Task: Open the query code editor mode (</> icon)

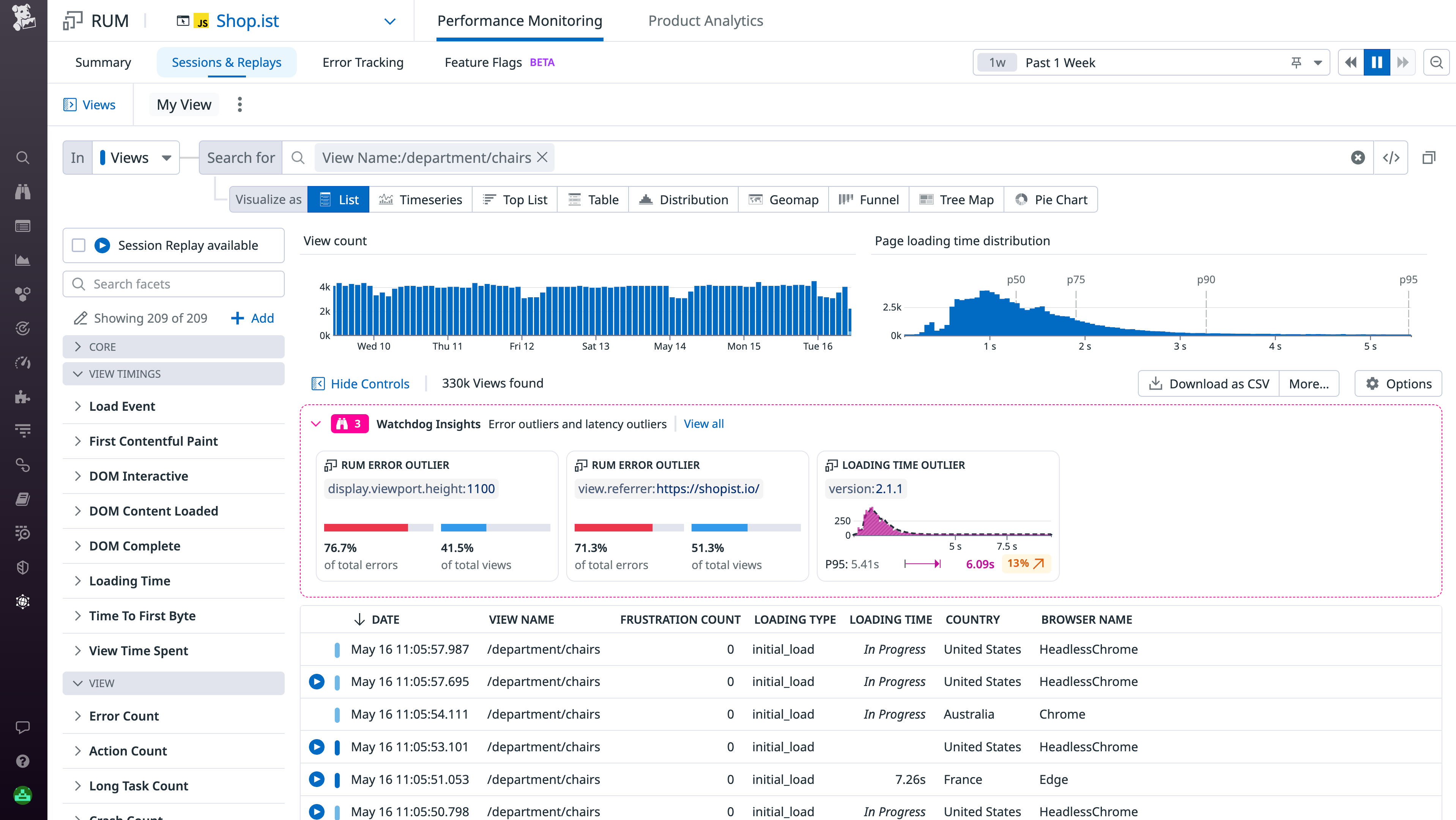Action: point(1391,158)
